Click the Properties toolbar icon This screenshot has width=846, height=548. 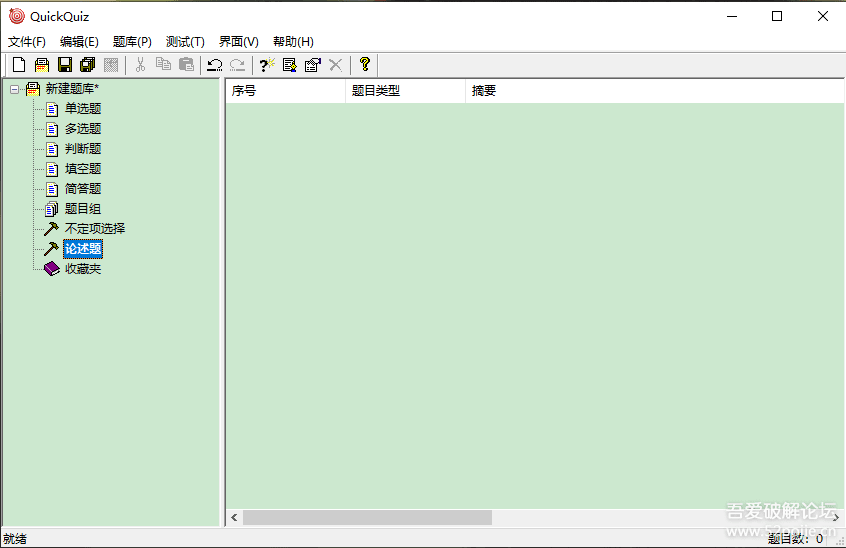tap(312, 65)
